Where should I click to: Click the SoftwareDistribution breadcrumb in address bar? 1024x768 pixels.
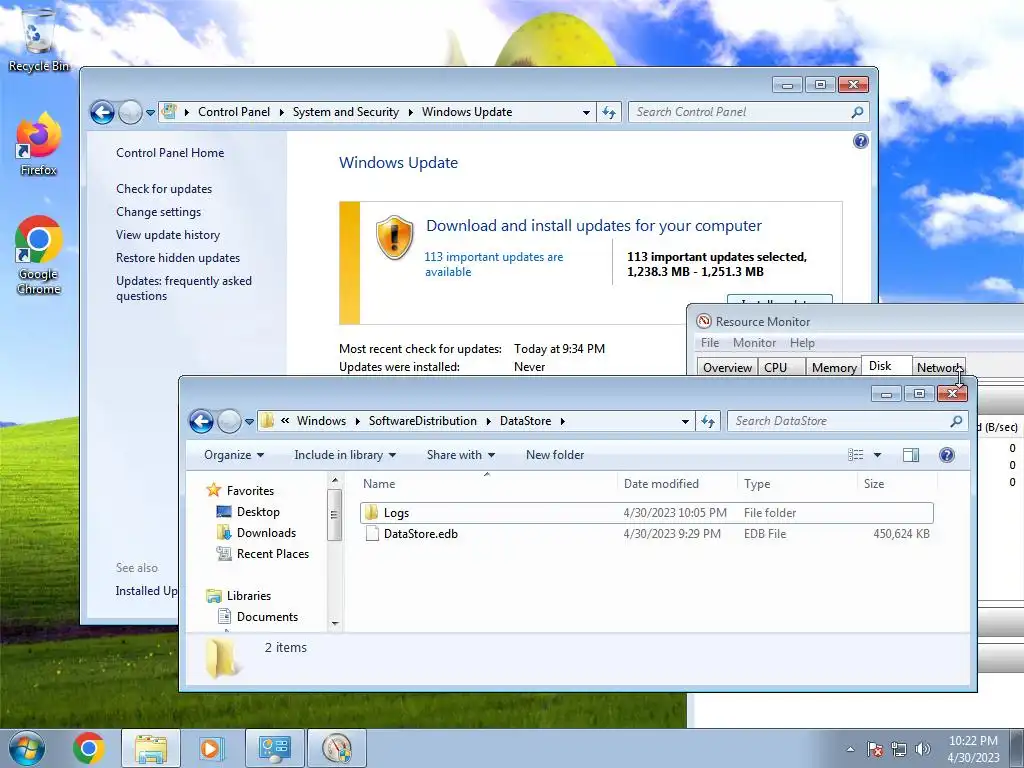click(423, 421)
